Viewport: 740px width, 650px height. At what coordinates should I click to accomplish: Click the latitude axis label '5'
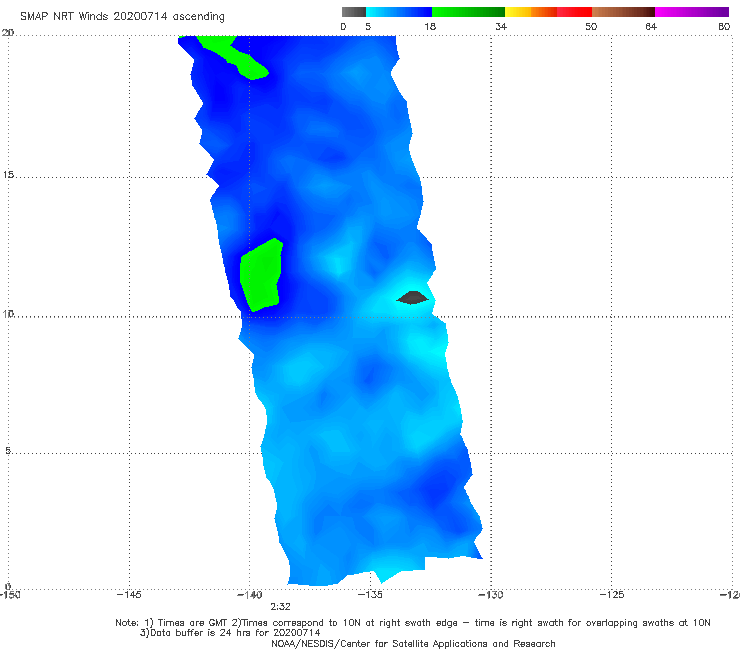(8, 450)
